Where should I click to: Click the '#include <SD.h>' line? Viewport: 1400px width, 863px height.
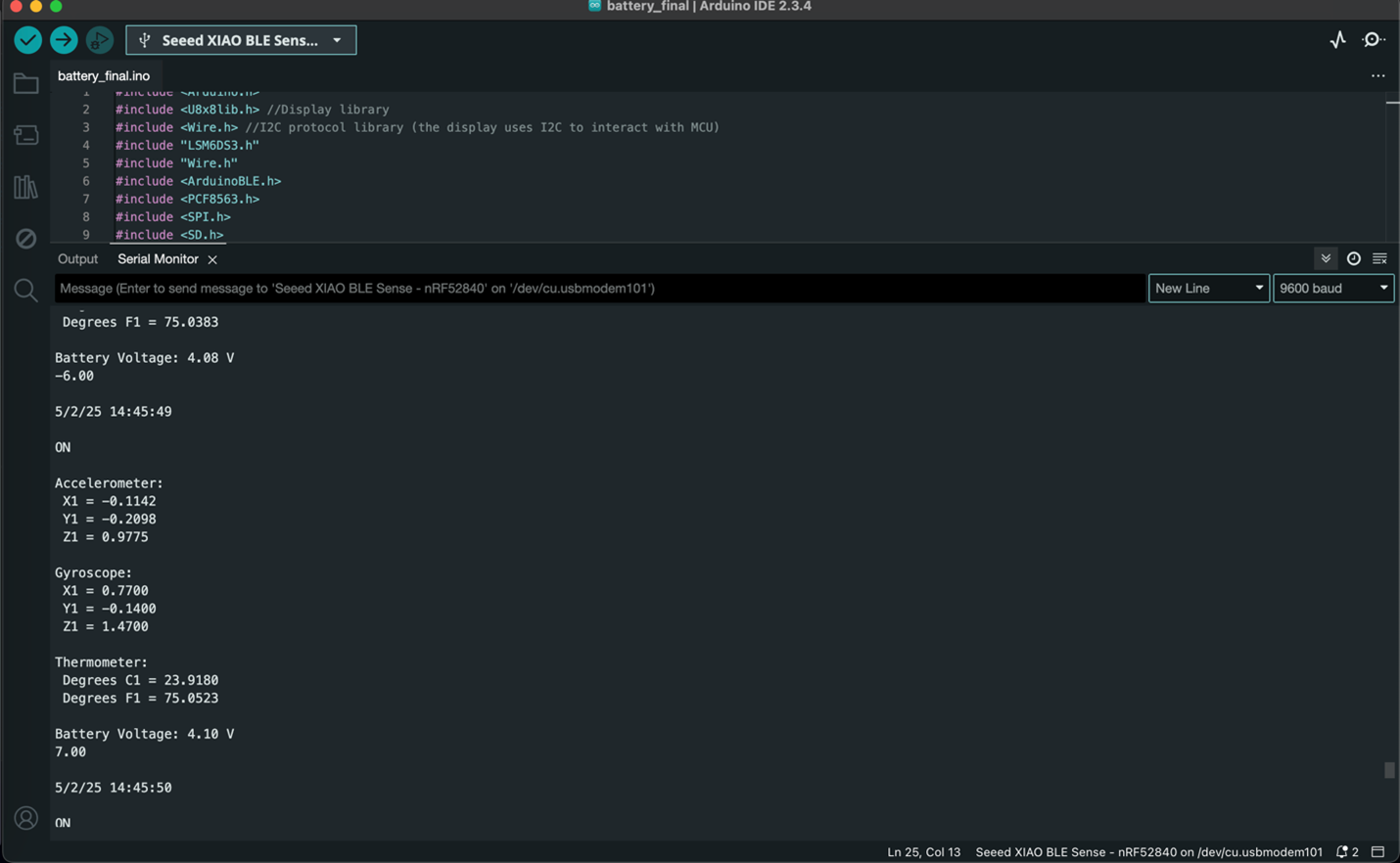coord(169,235)
